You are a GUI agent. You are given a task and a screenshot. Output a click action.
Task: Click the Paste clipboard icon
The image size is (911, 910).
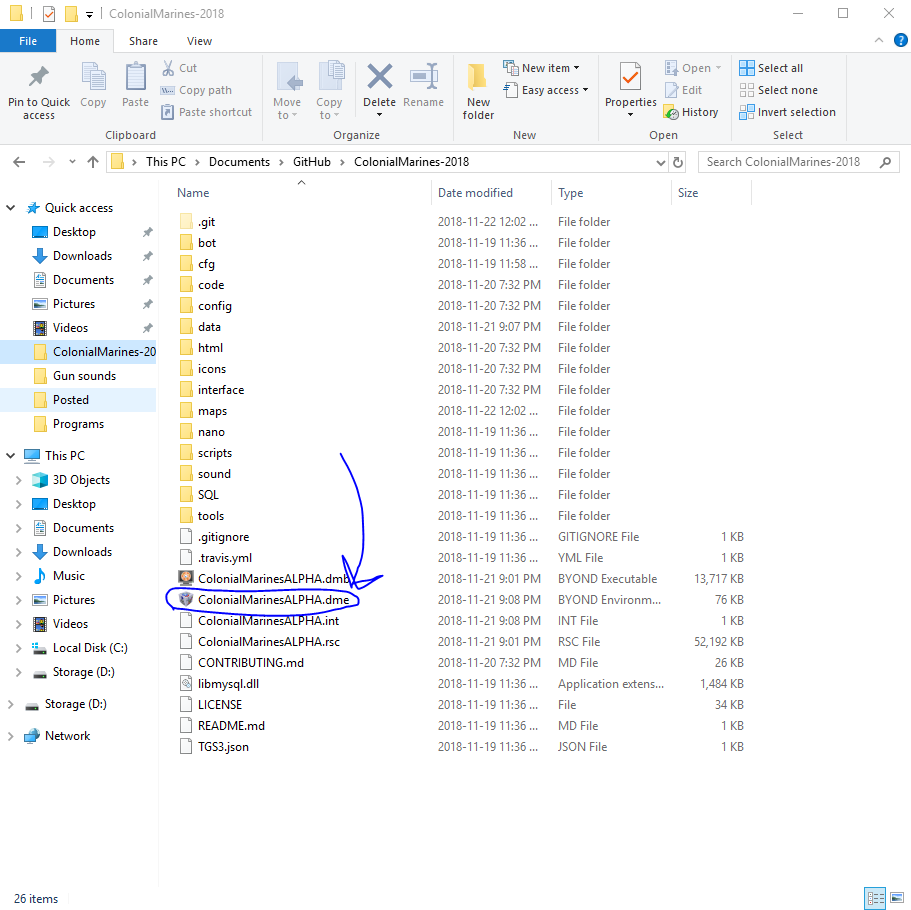[135, 77]
